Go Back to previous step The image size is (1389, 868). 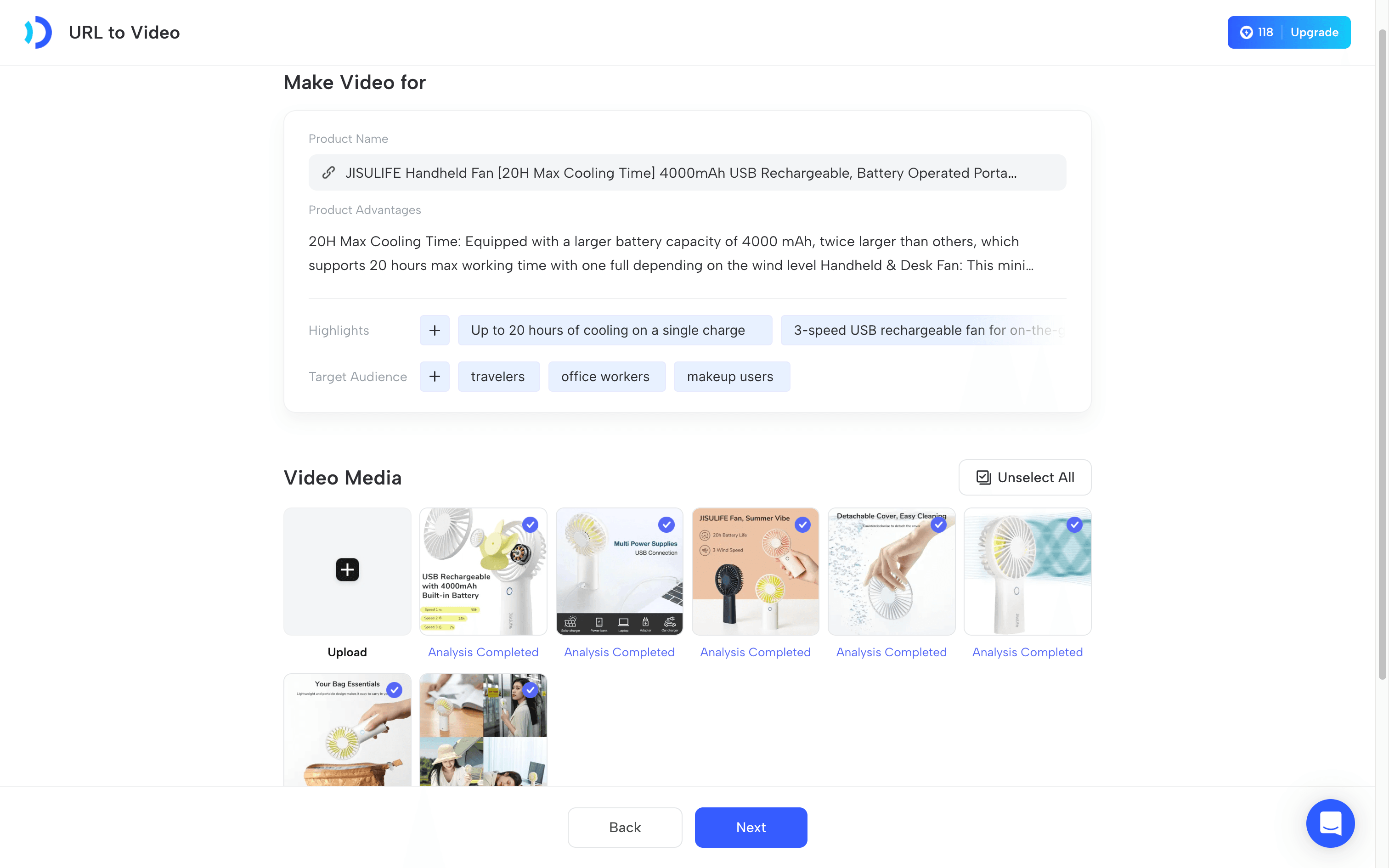point(625,827)
